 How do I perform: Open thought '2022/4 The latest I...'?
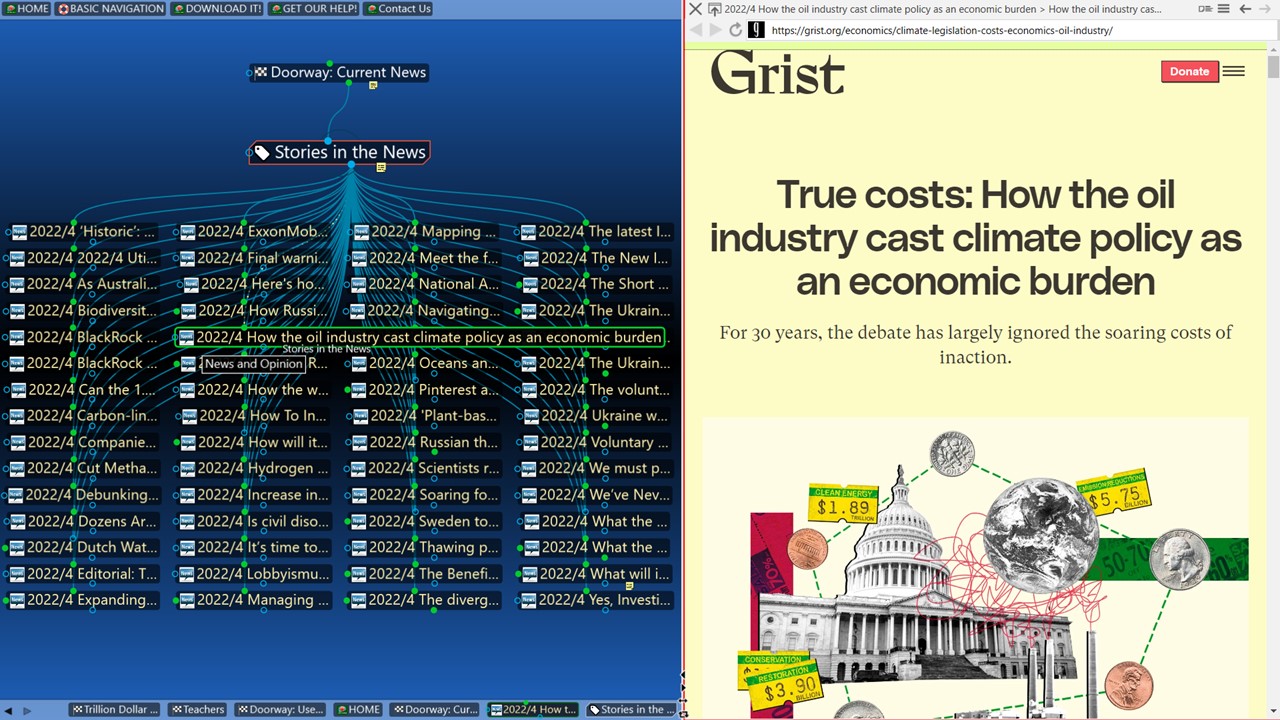point(596,232)
